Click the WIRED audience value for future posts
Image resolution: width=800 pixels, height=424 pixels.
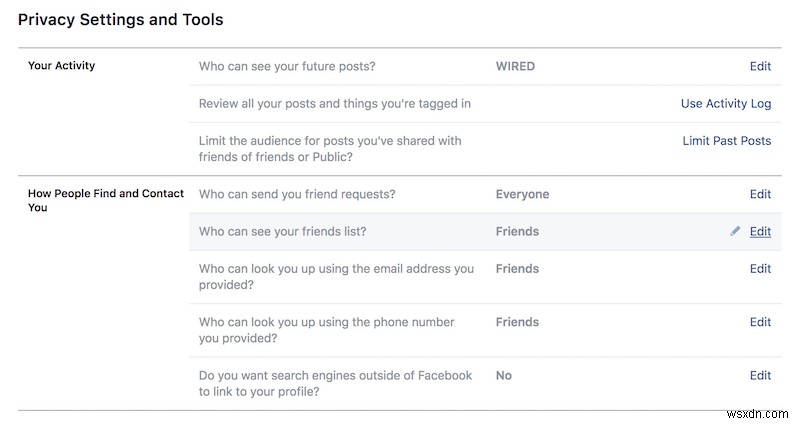pos(515,67)
